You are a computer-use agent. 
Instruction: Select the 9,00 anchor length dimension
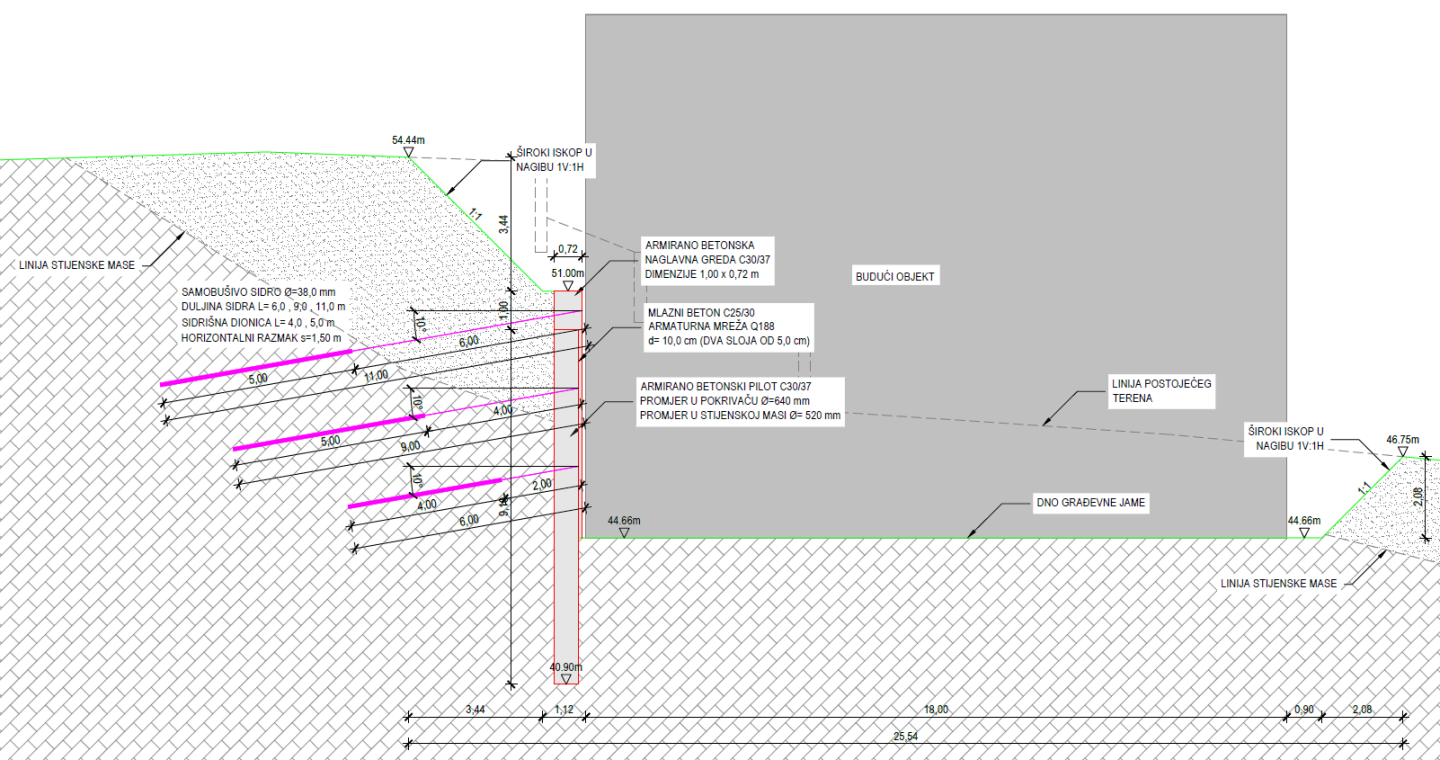[x=413, y=447]
